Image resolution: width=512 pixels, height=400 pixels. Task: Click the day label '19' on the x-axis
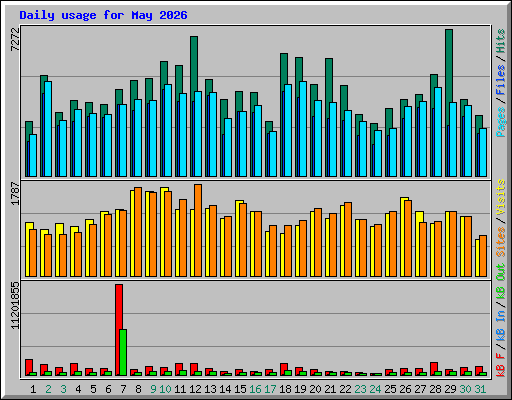point(300,389)
